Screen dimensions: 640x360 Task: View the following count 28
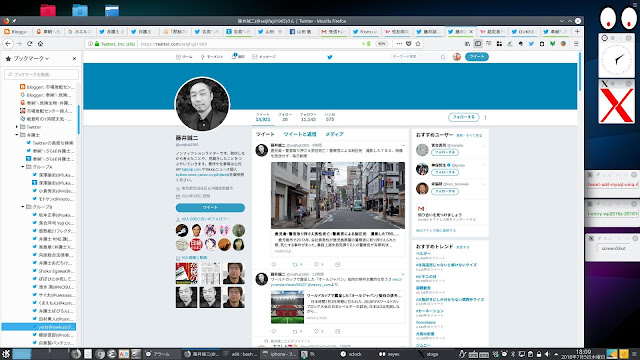click(285, 118)
